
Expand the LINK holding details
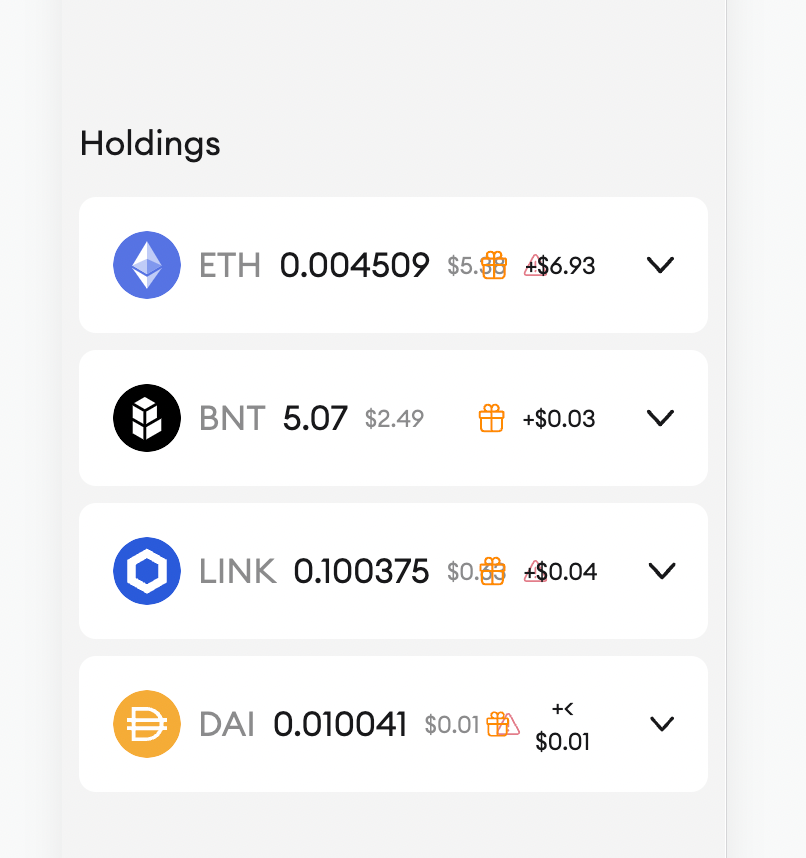[x=662, y=571]
